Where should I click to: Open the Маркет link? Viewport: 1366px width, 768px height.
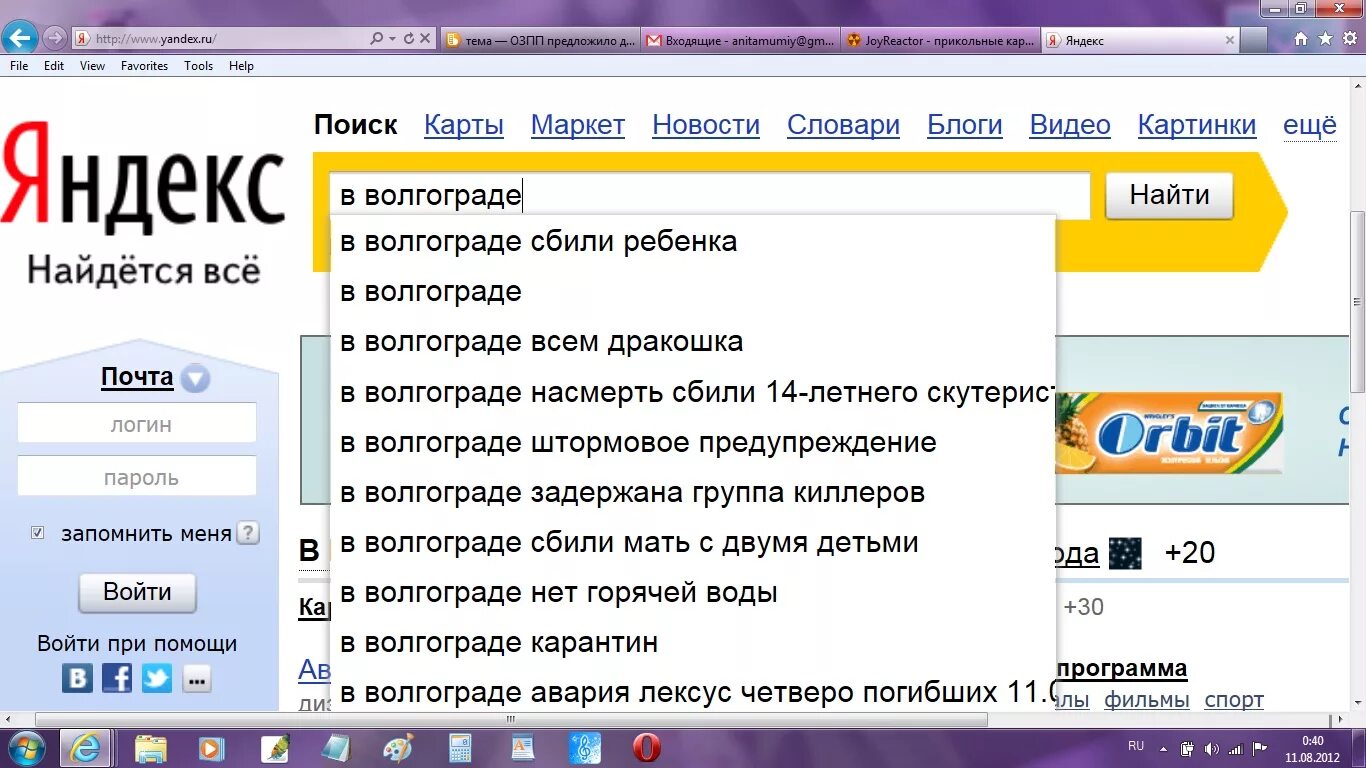(x=578, y=125)
